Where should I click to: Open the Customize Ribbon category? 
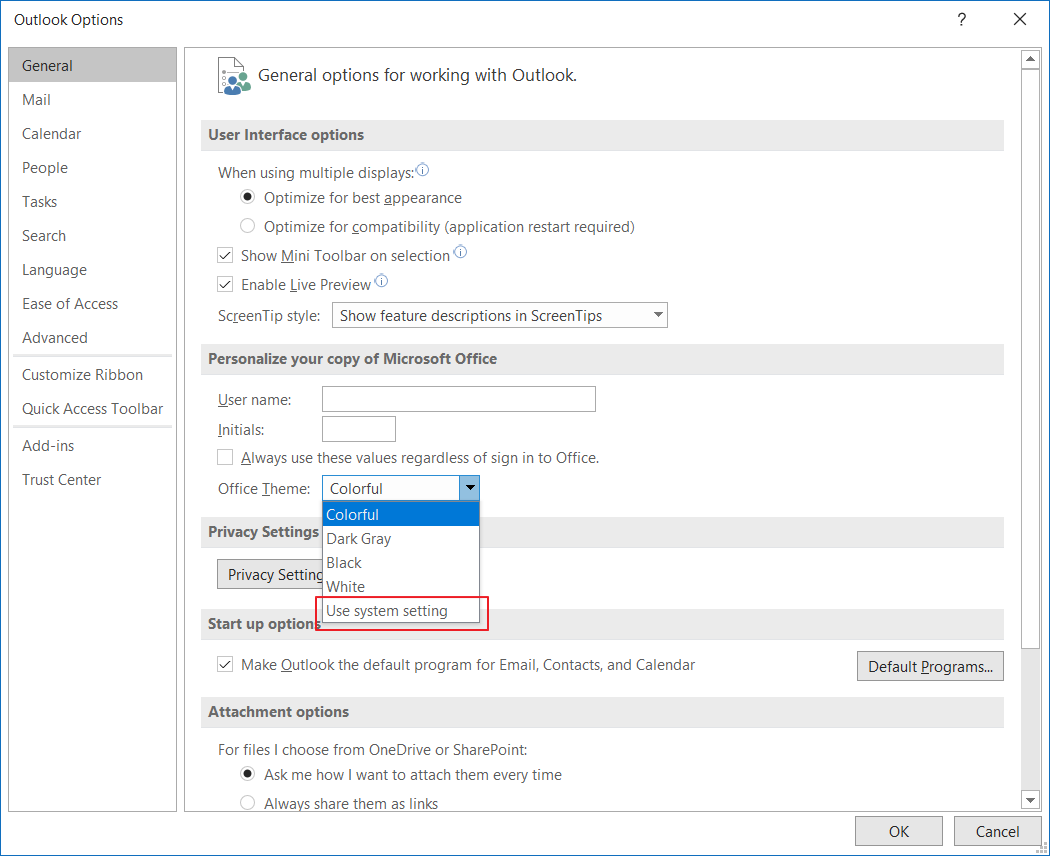pyautogui.click(x=92, y=374)
